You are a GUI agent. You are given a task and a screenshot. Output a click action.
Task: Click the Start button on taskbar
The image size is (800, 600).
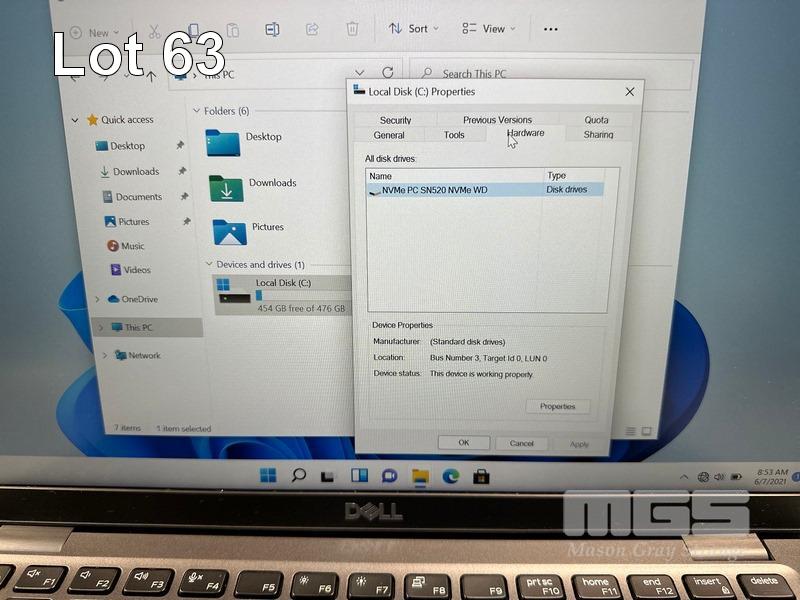tap(268, 475)
